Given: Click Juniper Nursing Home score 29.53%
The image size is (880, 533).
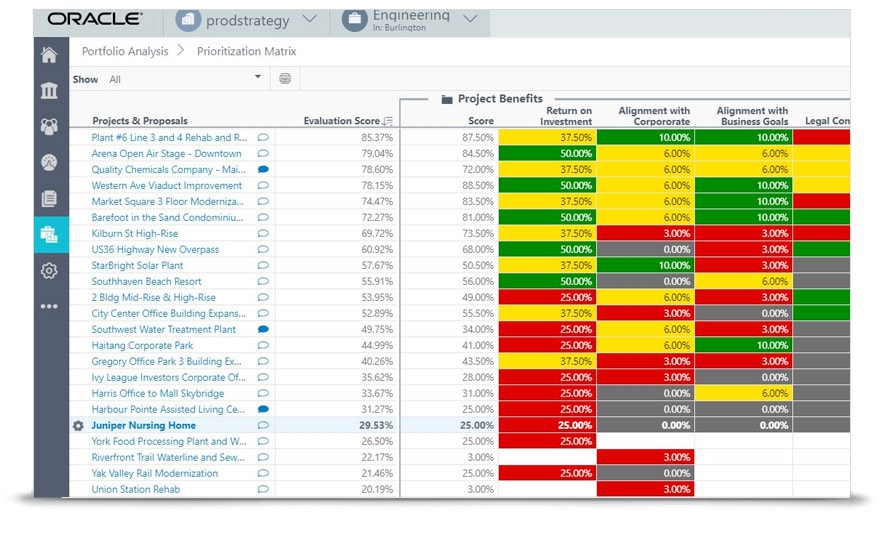Looking at the screenshot, I should (x=376, y=426).
